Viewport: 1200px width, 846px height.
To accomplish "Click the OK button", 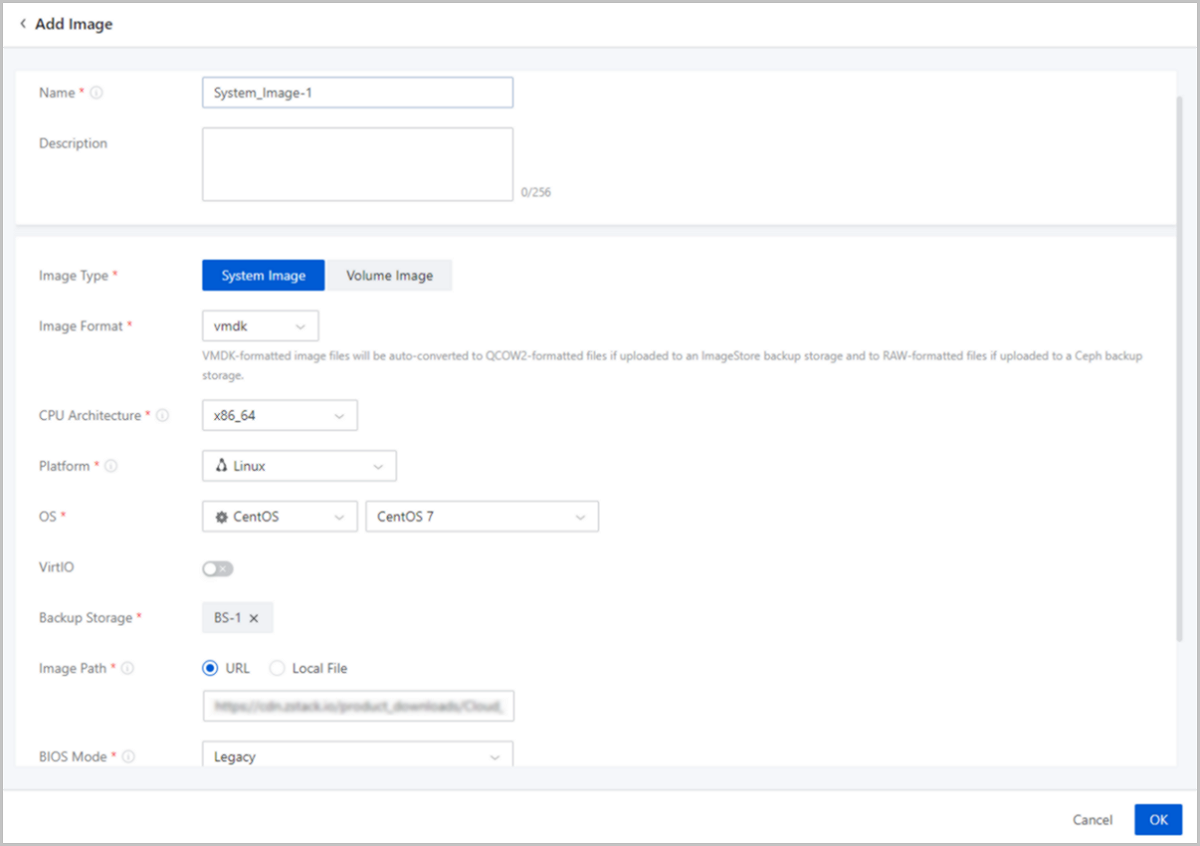I will 1158,820.
